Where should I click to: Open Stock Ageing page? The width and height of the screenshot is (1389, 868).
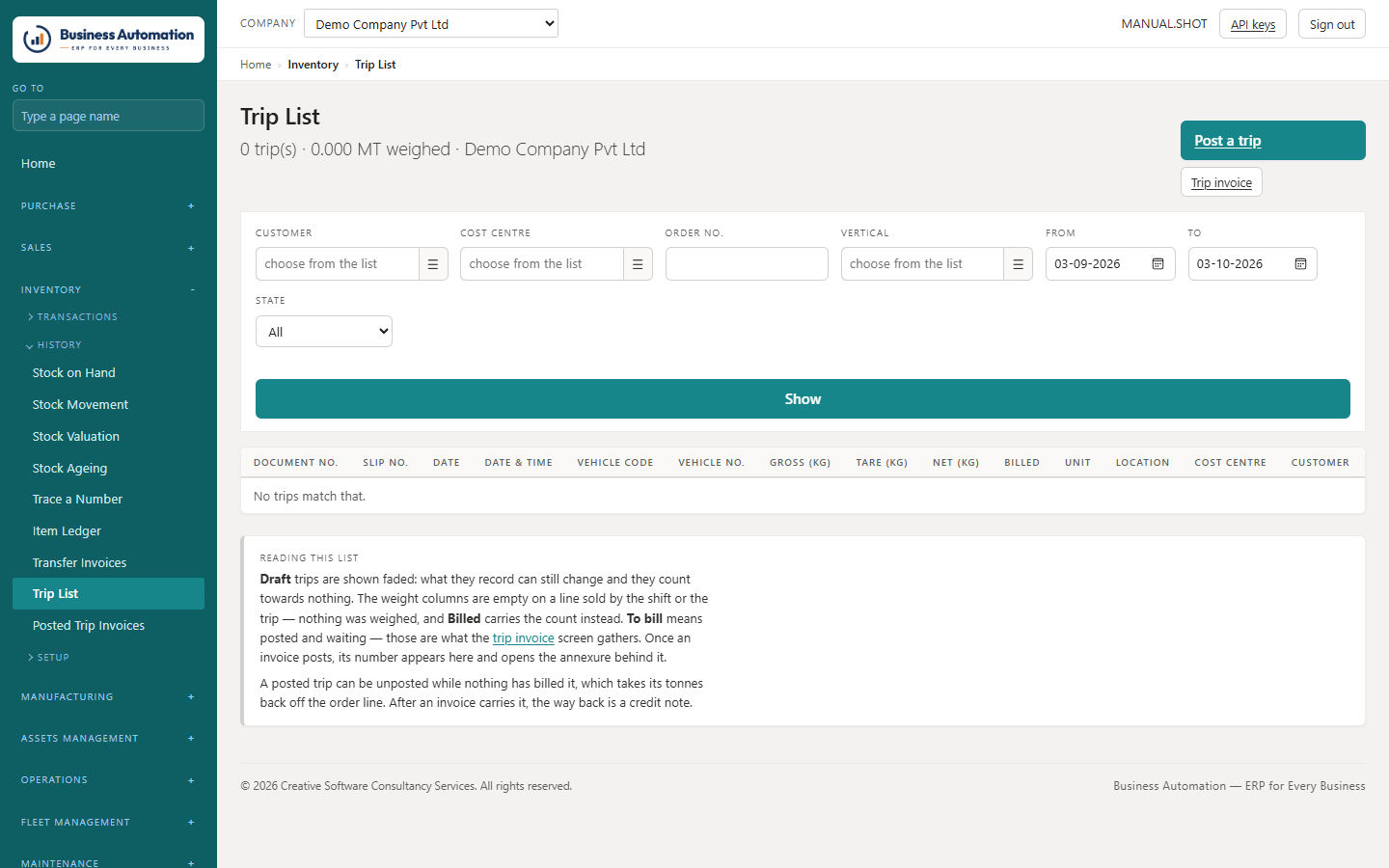(x=108, y=469)
